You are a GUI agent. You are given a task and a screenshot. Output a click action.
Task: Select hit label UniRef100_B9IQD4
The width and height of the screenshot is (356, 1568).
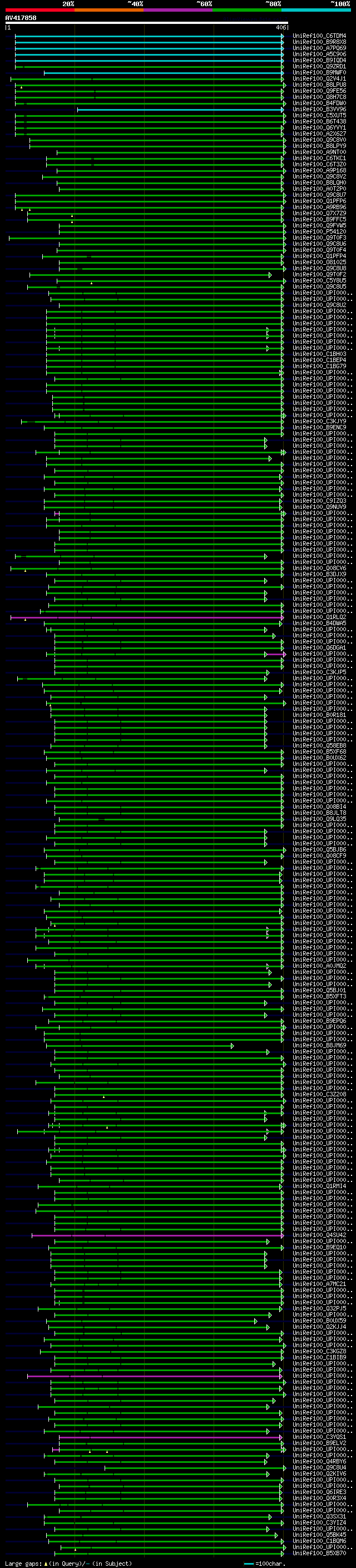click(319, 60)
